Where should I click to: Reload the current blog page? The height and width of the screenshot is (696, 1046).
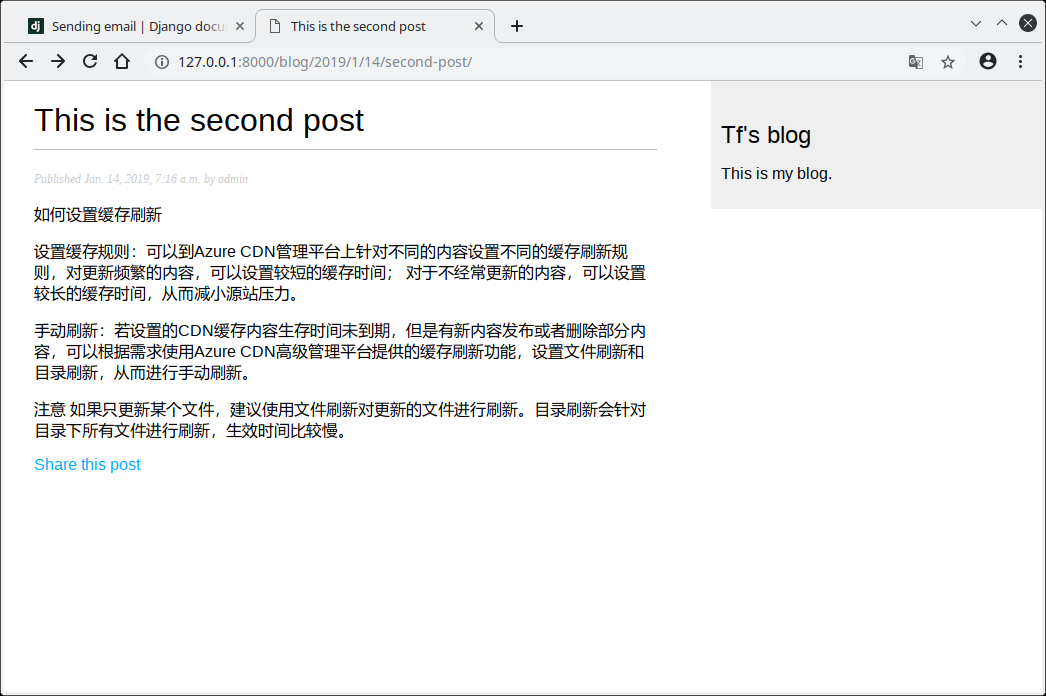click(90, 61)
